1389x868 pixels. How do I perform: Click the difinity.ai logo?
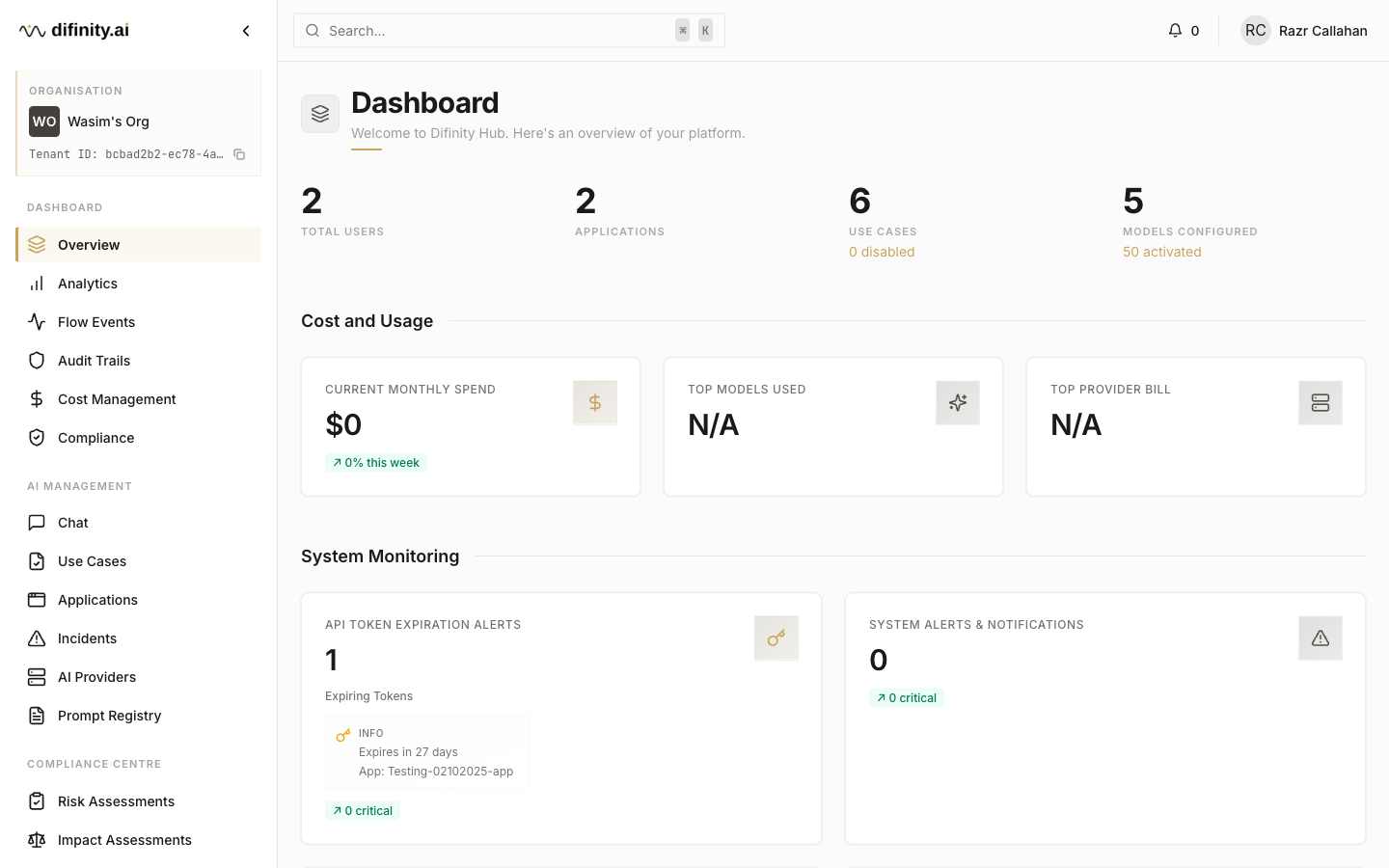coord(74,31)
